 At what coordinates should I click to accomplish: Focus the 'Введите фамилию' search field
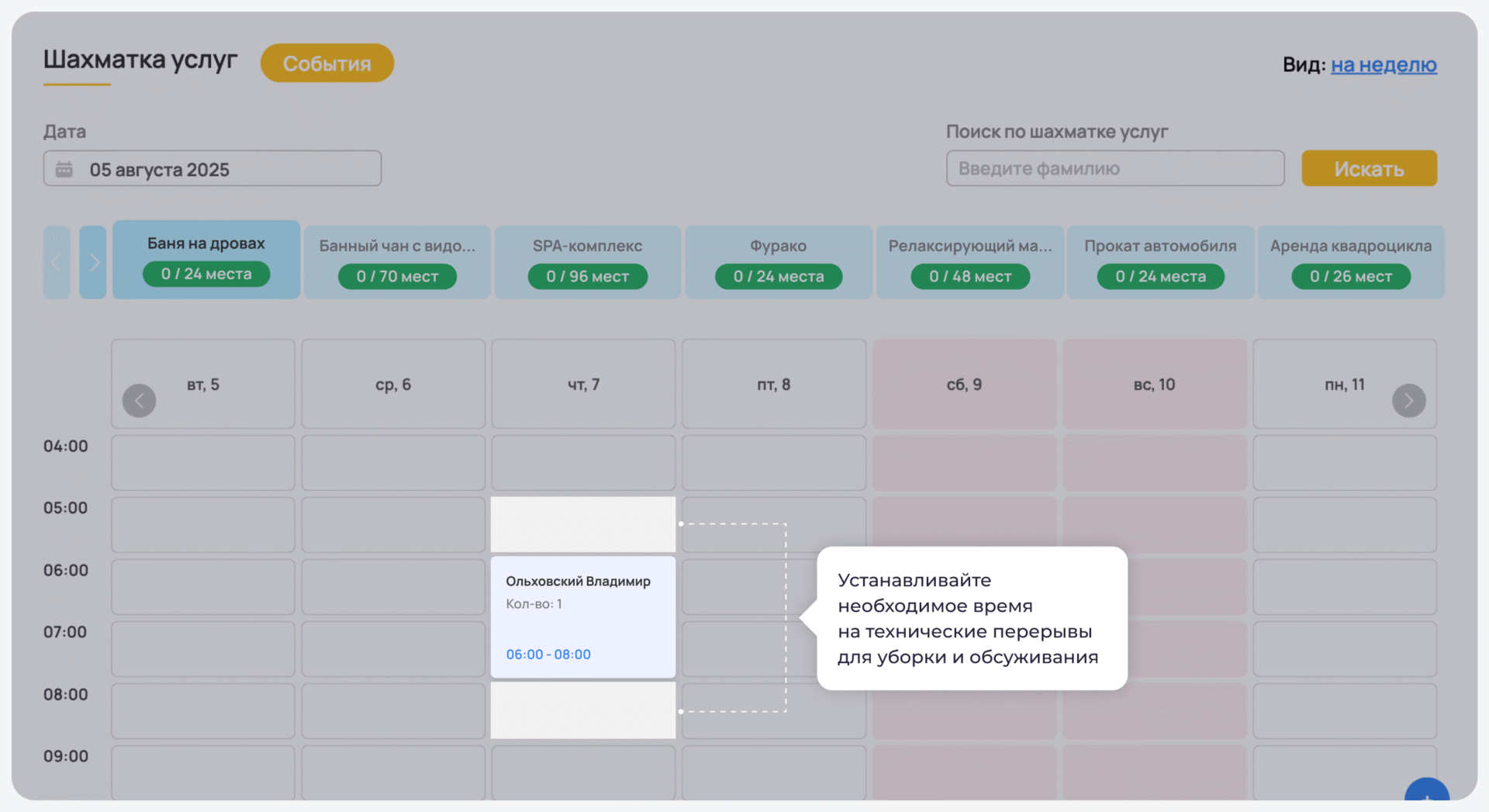[x=1114, y=168]
